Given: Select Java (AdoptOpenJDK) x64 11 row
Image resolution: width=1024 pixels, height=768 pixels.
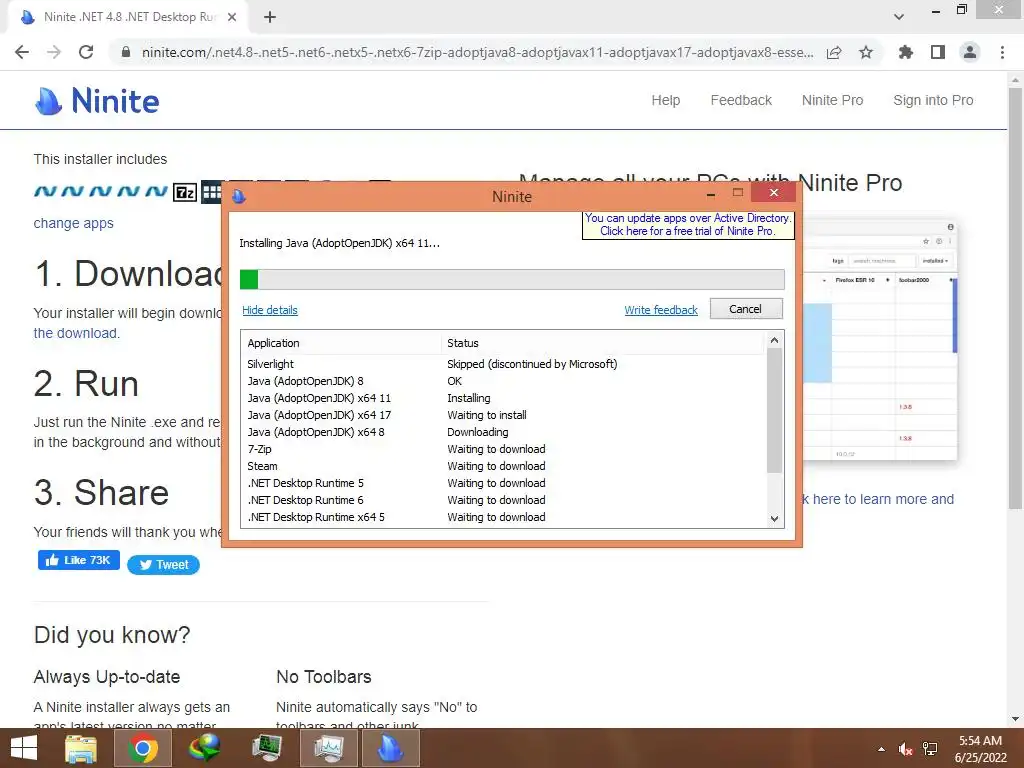Looking at the screenshot, I should (504, 398).
